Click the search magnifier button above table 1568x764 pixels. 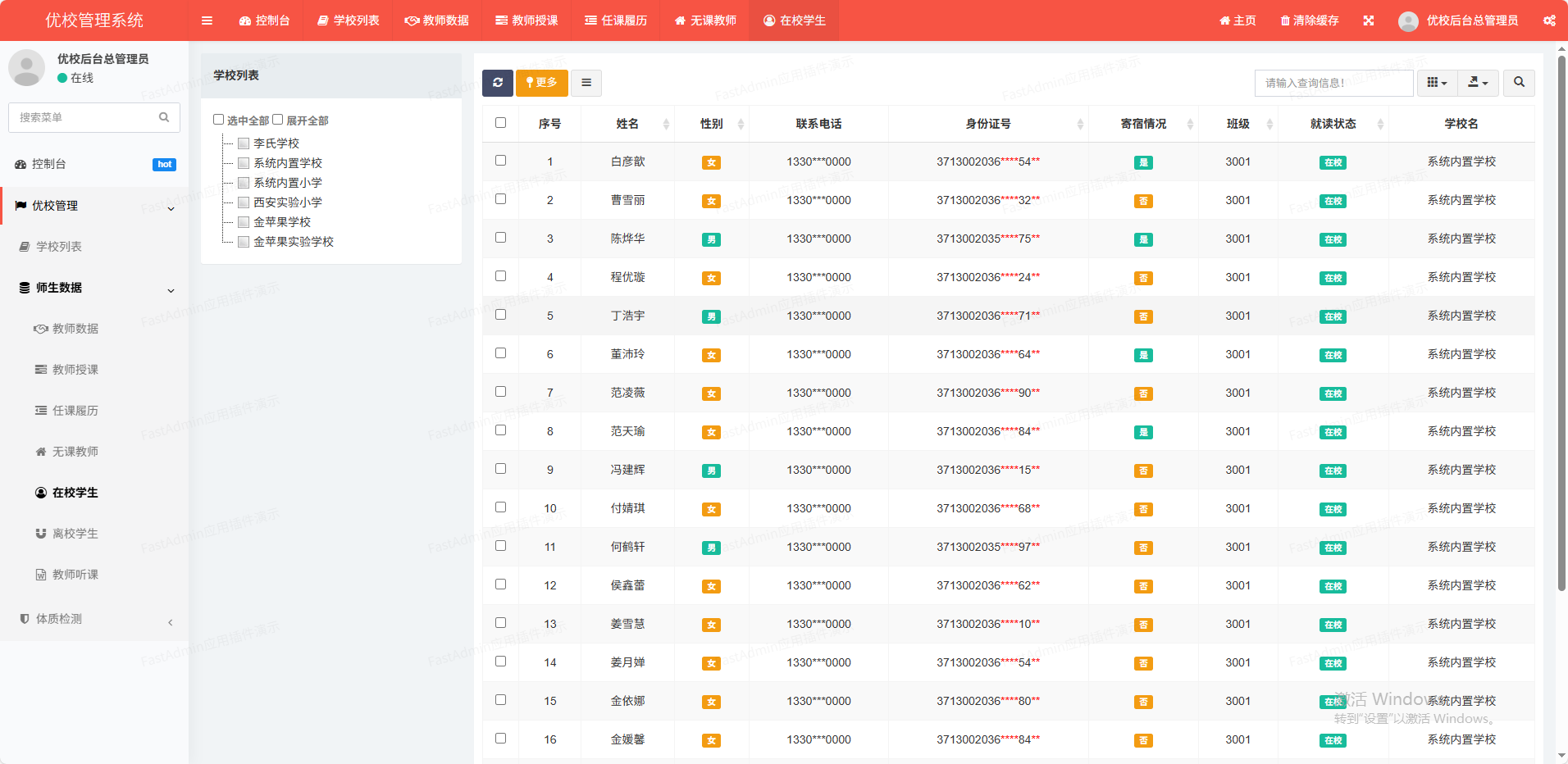1519,83
